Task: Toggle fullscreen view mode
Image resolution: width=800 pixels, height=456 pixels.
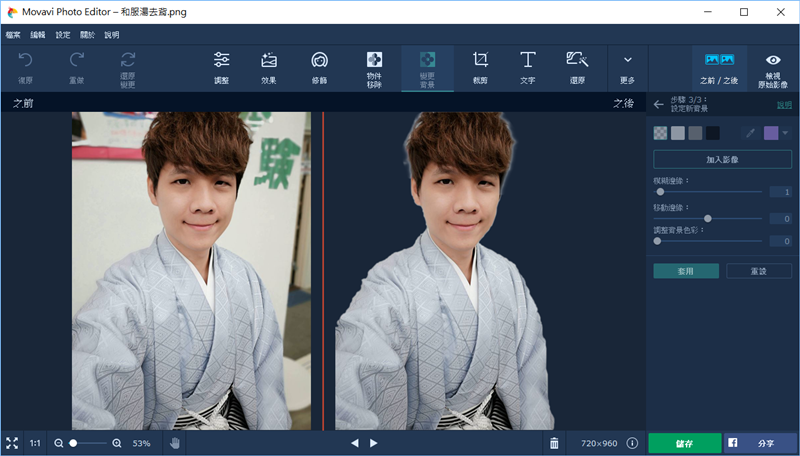Action: (12, 443)
